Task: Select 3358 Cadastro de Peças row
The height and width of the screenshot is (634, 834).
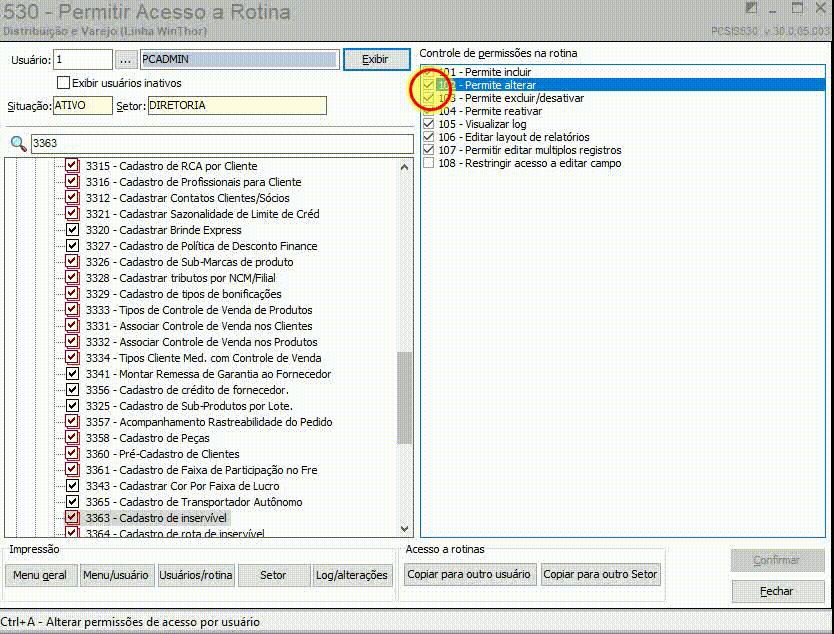Action: (x=148, y=438)
